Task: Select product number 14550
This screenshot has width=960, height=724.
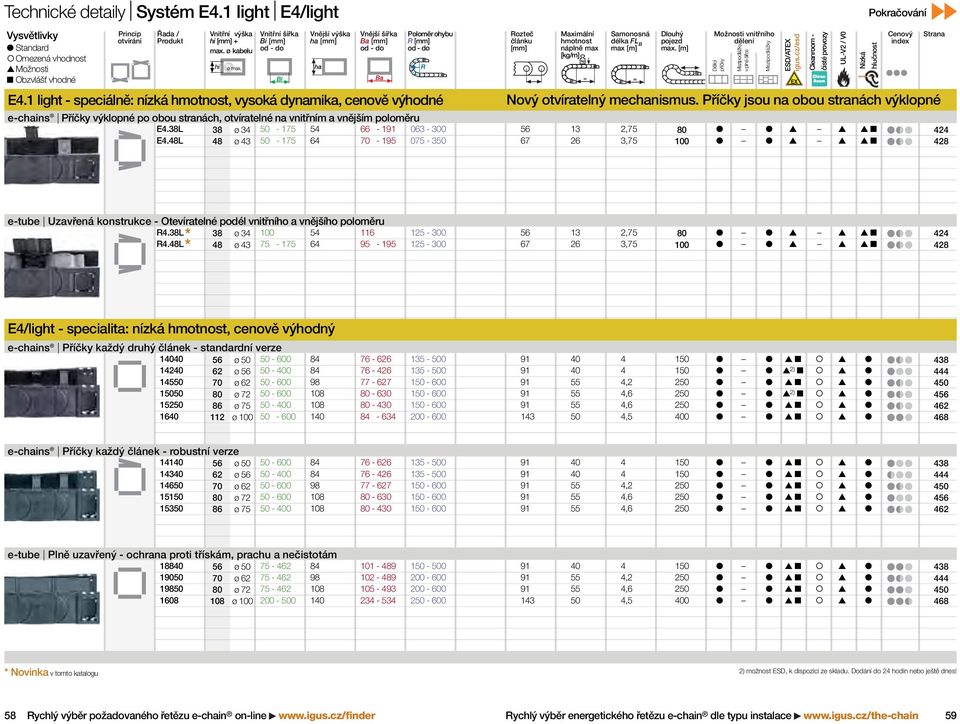Action: pyautogui.click(x=171, y=383)
